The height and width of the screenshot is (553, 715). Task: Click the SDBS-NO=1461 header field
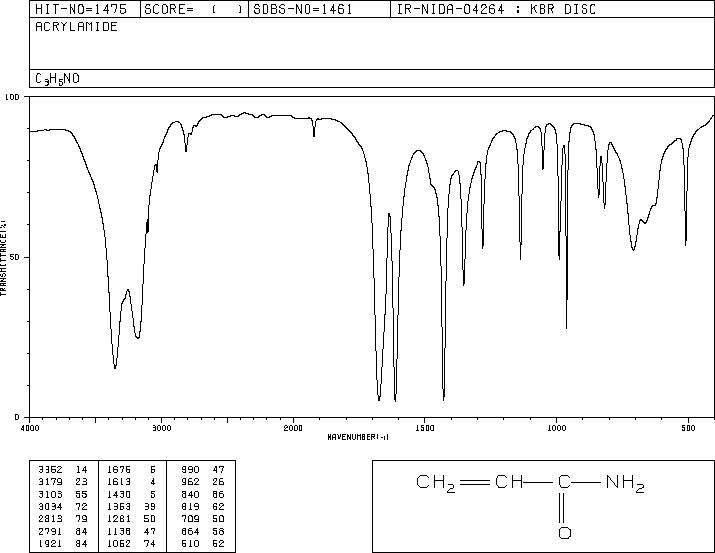tap(319, 9)
